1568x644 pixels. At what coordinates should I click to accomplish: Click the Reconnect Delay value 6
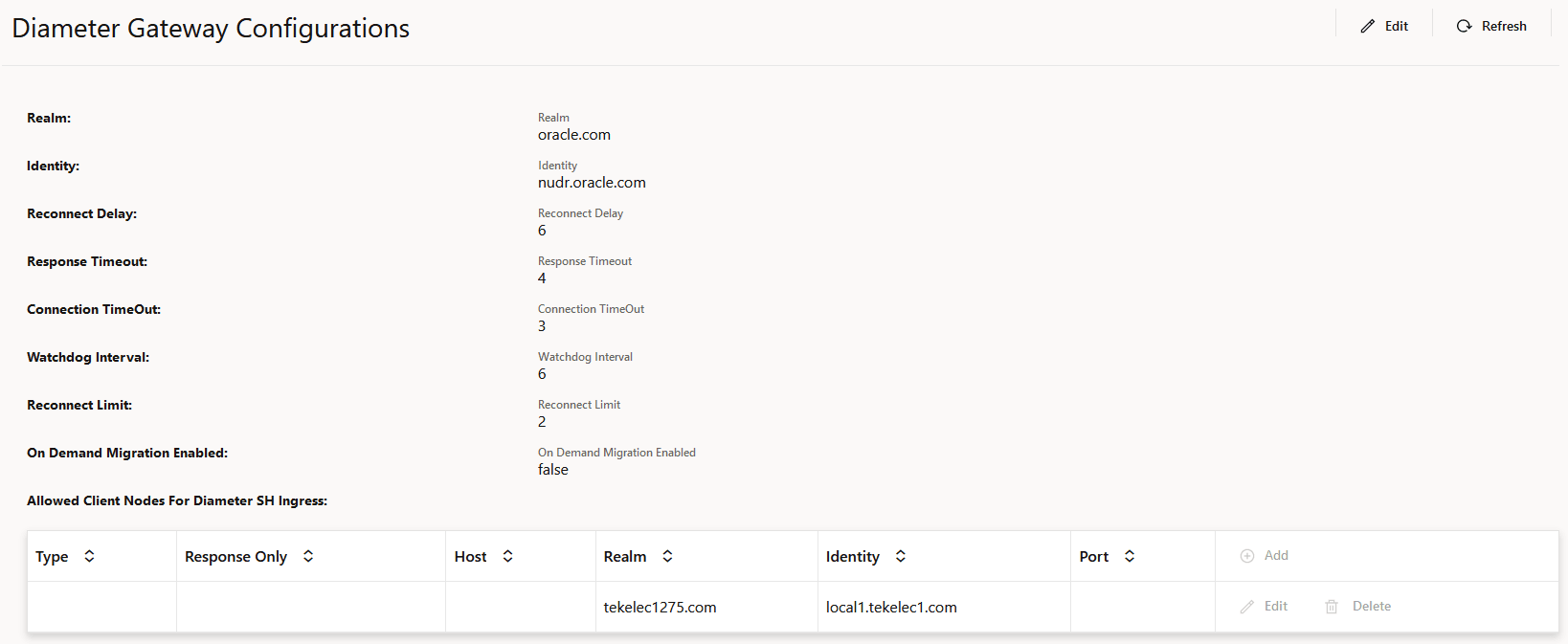tap(542, 231)
